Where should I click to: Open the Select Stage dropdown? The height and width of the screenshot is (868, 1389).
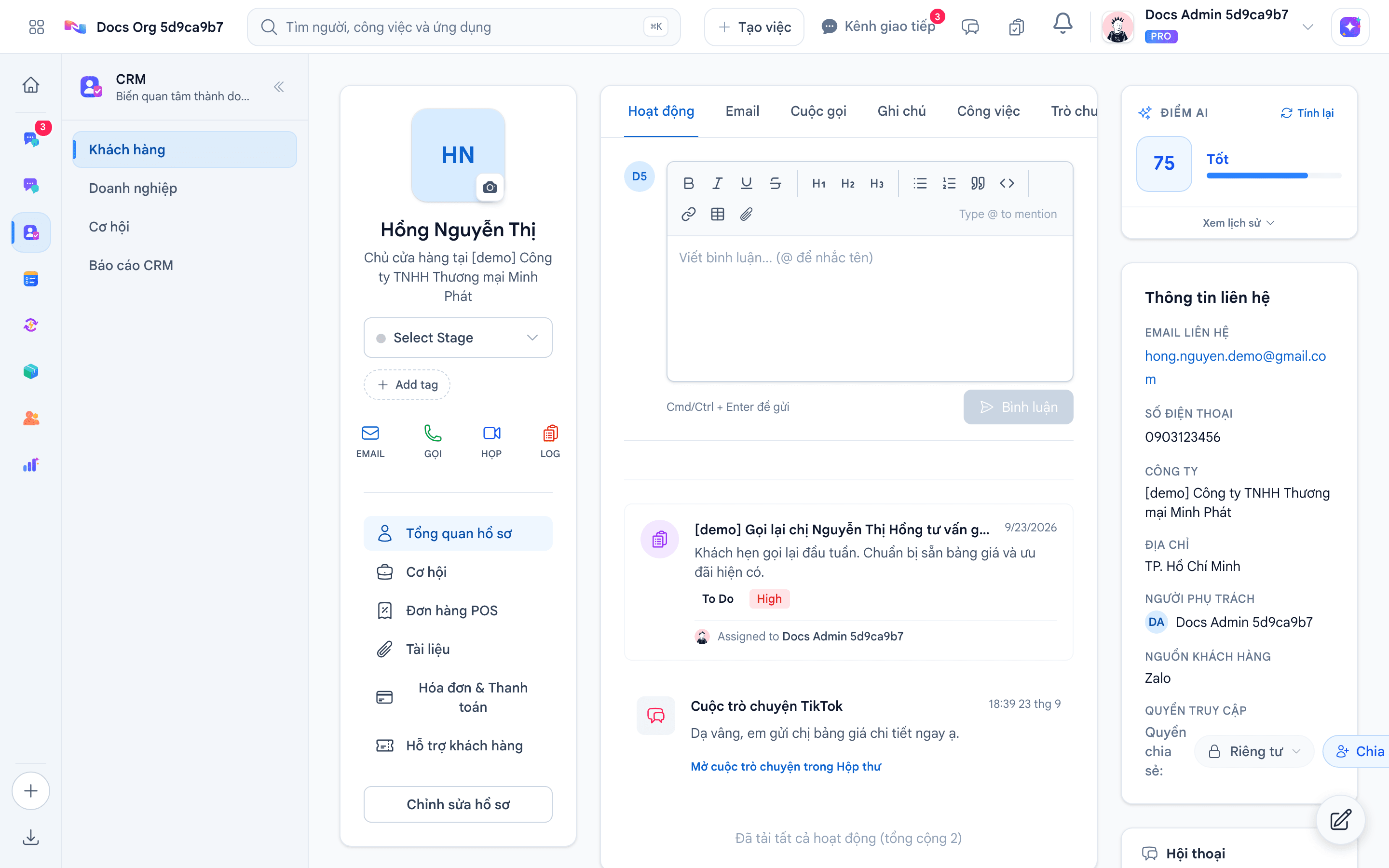coord(458,338)
